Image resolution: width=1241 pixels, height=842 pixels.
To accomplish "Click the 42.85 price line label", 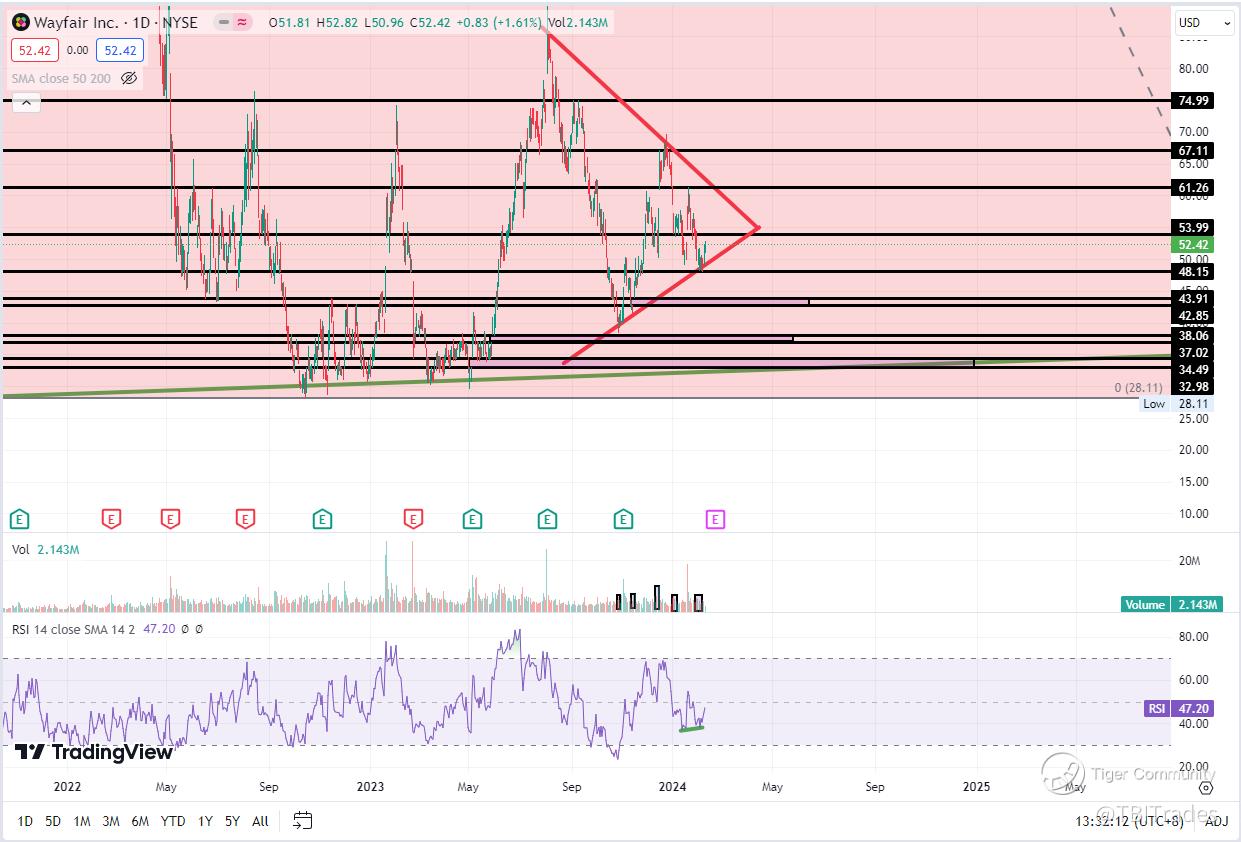I will point(1194,316).
